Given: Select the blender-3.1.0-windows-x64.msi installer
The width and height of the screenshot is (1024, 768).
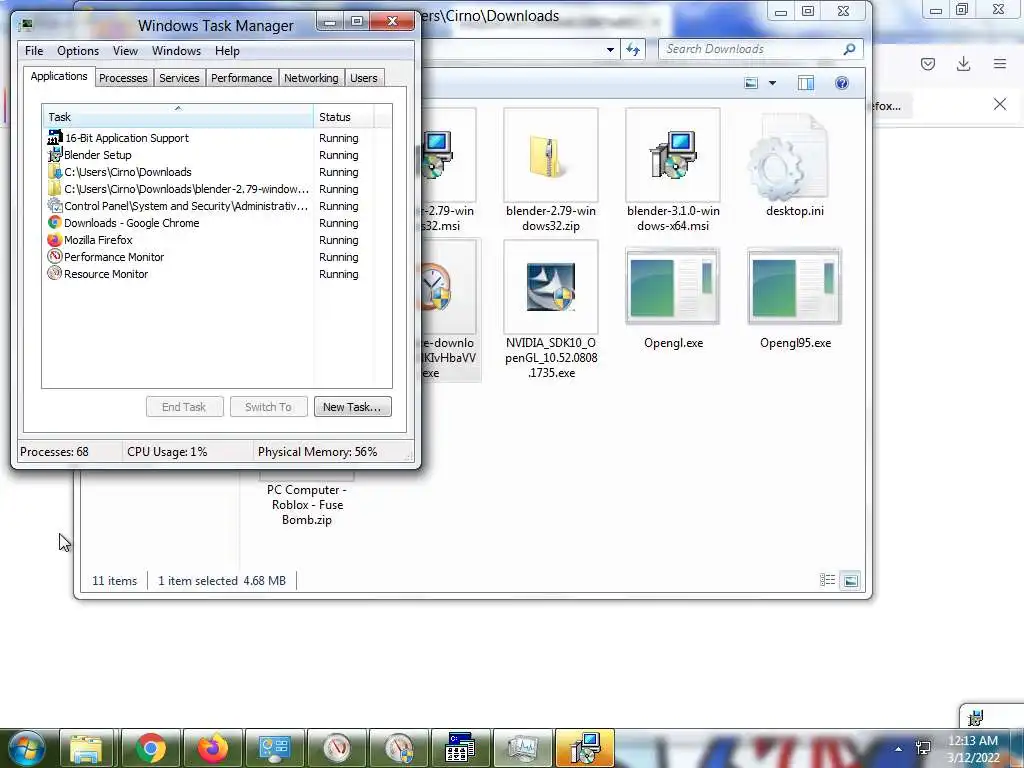Looking at the screenshot, I should (673, 171).
